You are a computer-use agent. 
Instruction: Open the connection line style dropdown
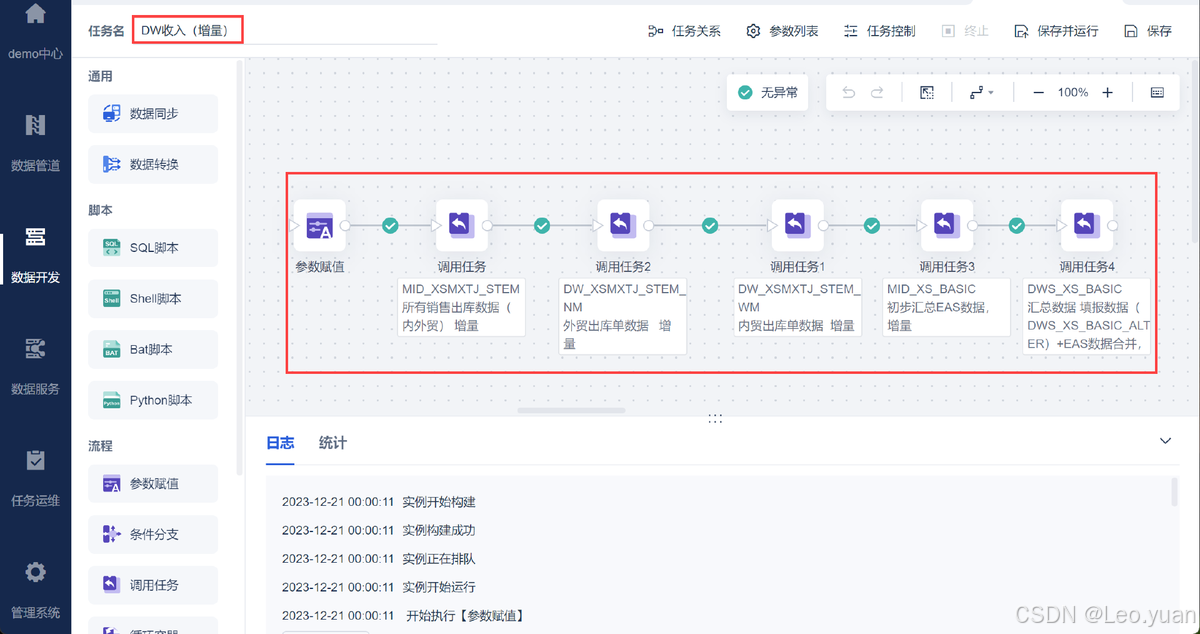pos(981,92)
